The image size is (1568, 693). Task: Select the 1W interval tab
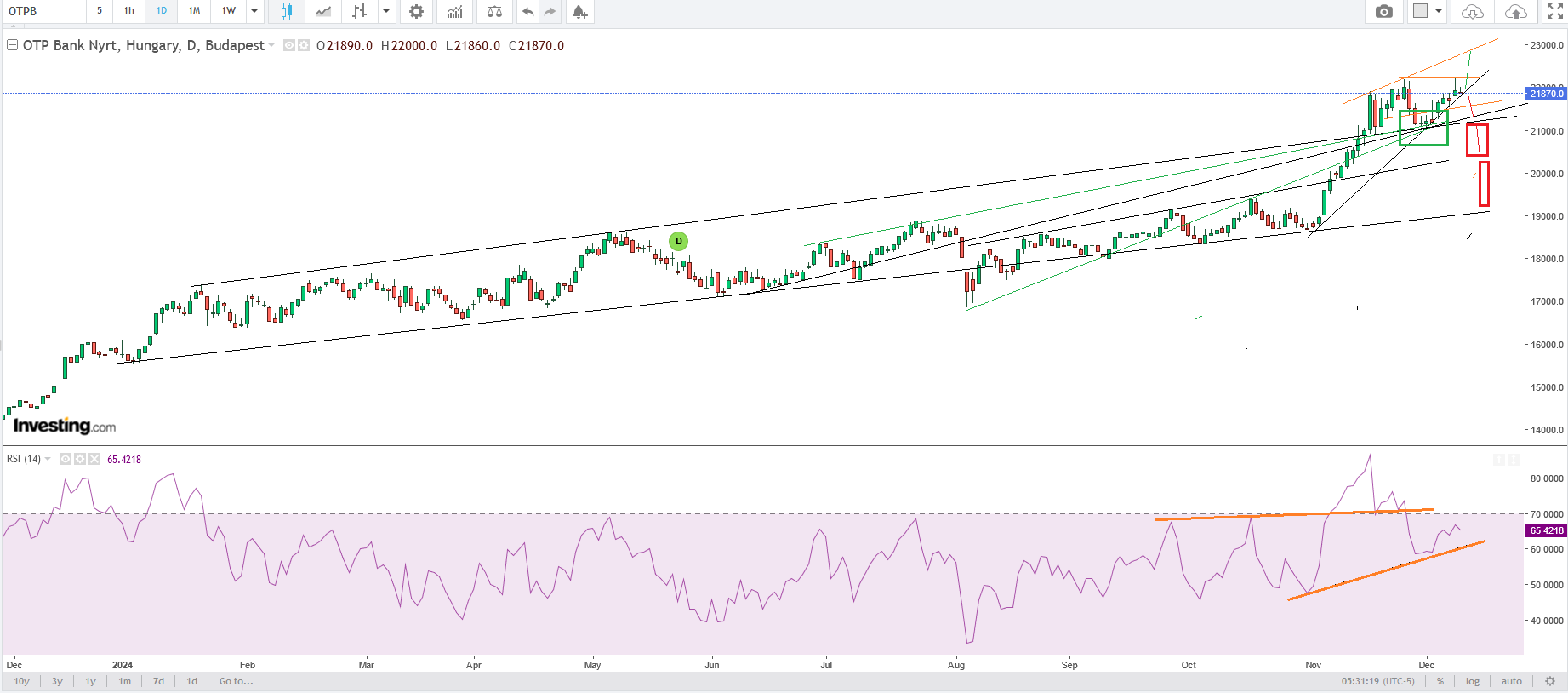pyautogui.click(x=228, y=11)
